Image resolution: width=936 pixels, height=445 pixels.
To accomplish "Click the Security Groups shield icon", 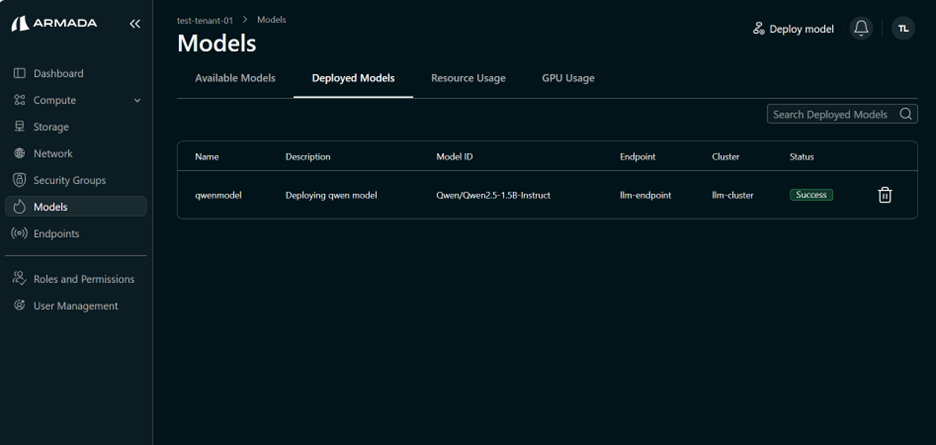I will click(x=19, y=180).
